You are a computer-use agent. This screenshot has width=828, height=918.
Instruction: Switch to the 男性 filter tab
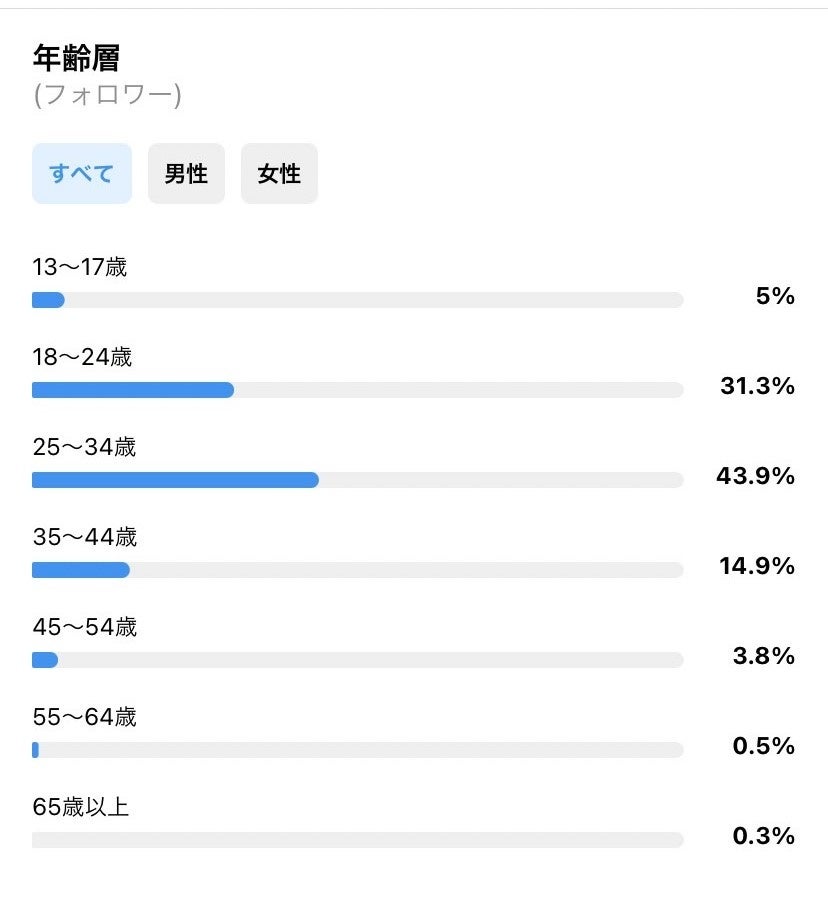pos(186,174)
